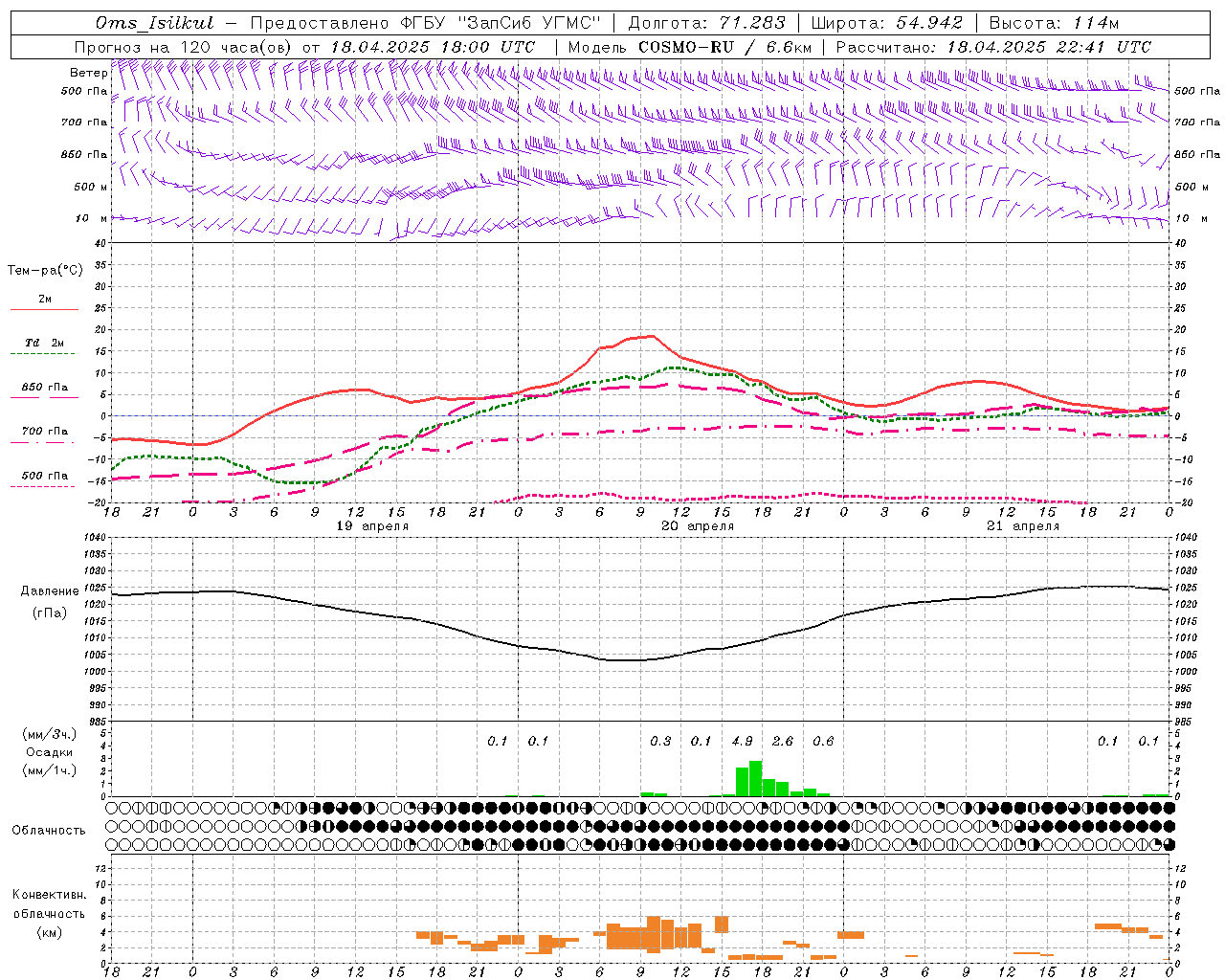This screenshot has width=1225, height=980.
Task: Click the '20 апреля' date label
Action: (698, 526)
